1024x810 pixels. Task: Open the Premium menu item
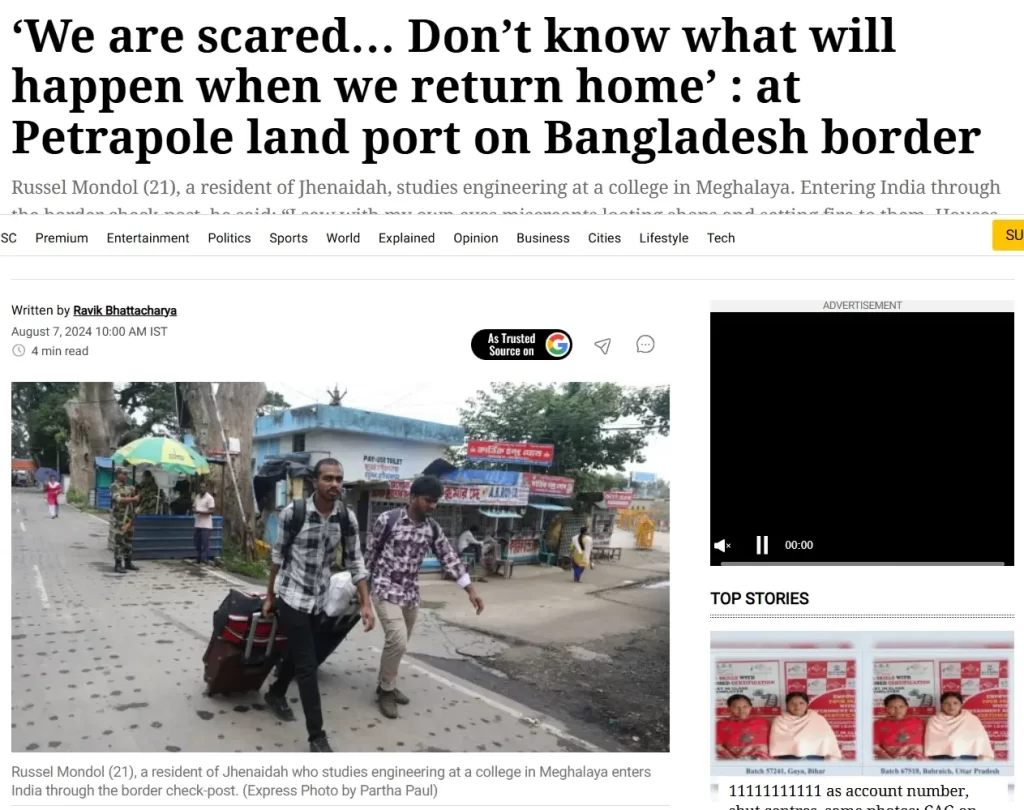[61, 238]
